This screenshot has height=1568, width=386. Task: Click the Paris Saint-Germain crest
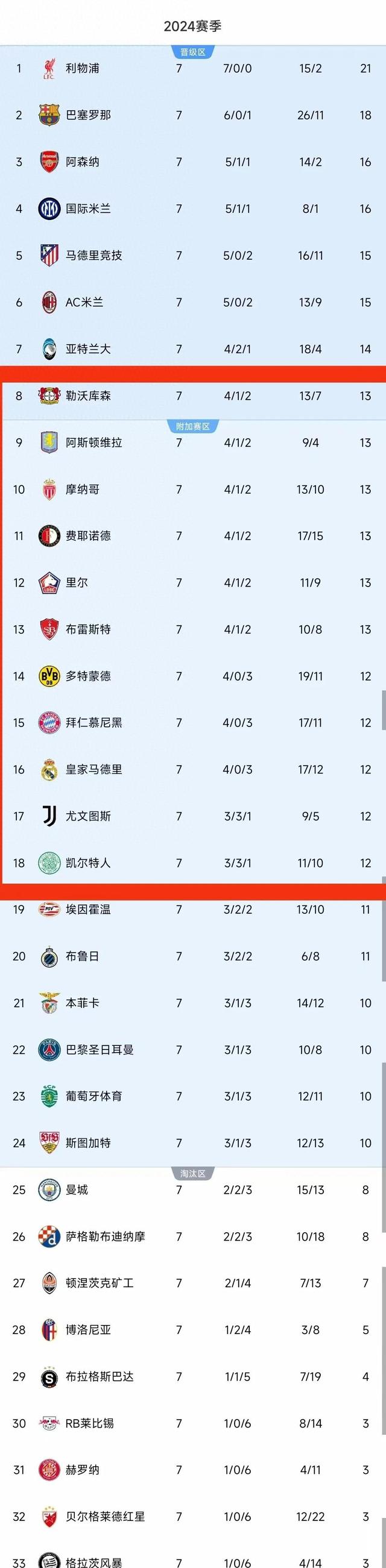pos(49,1050)
